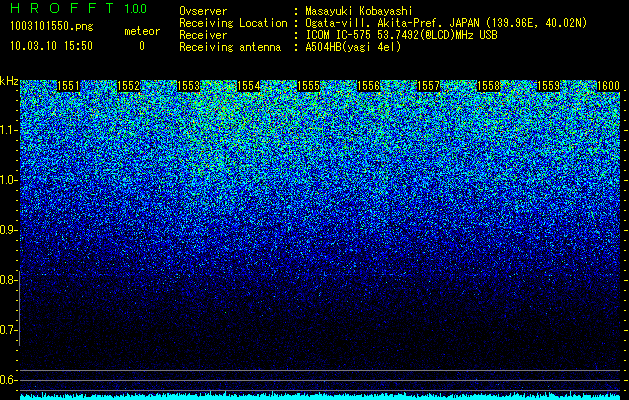Select the observer name Masayuki Kobayashi

tap(359, 11)
